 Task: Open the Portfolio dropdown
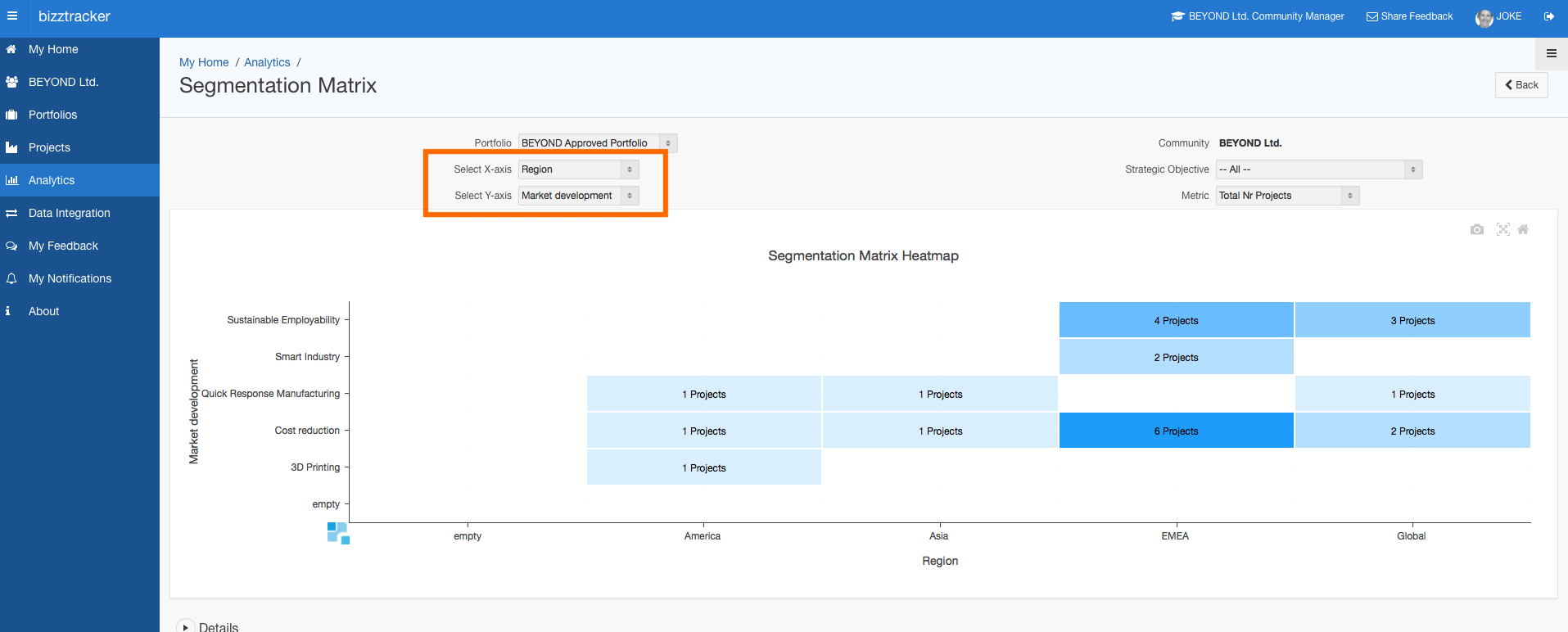tap(598, 143)
